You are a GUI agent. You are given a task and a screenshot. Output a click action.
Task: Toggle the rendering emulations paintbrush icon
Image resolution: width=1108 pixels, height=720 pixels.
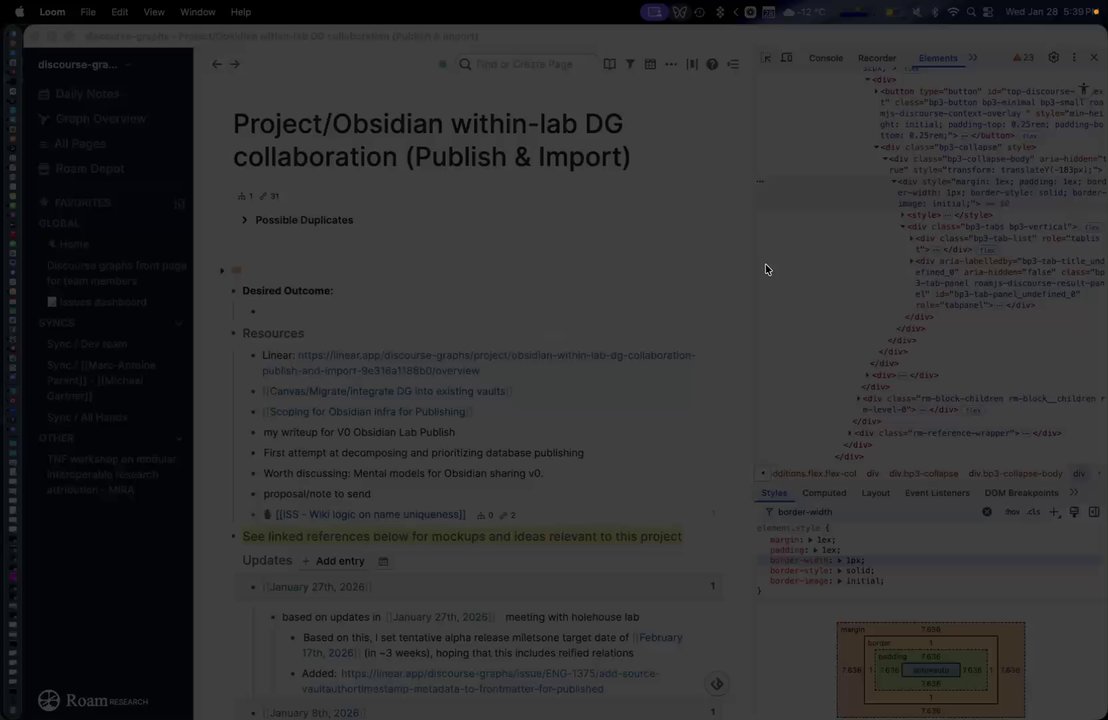coord(1074,512)
